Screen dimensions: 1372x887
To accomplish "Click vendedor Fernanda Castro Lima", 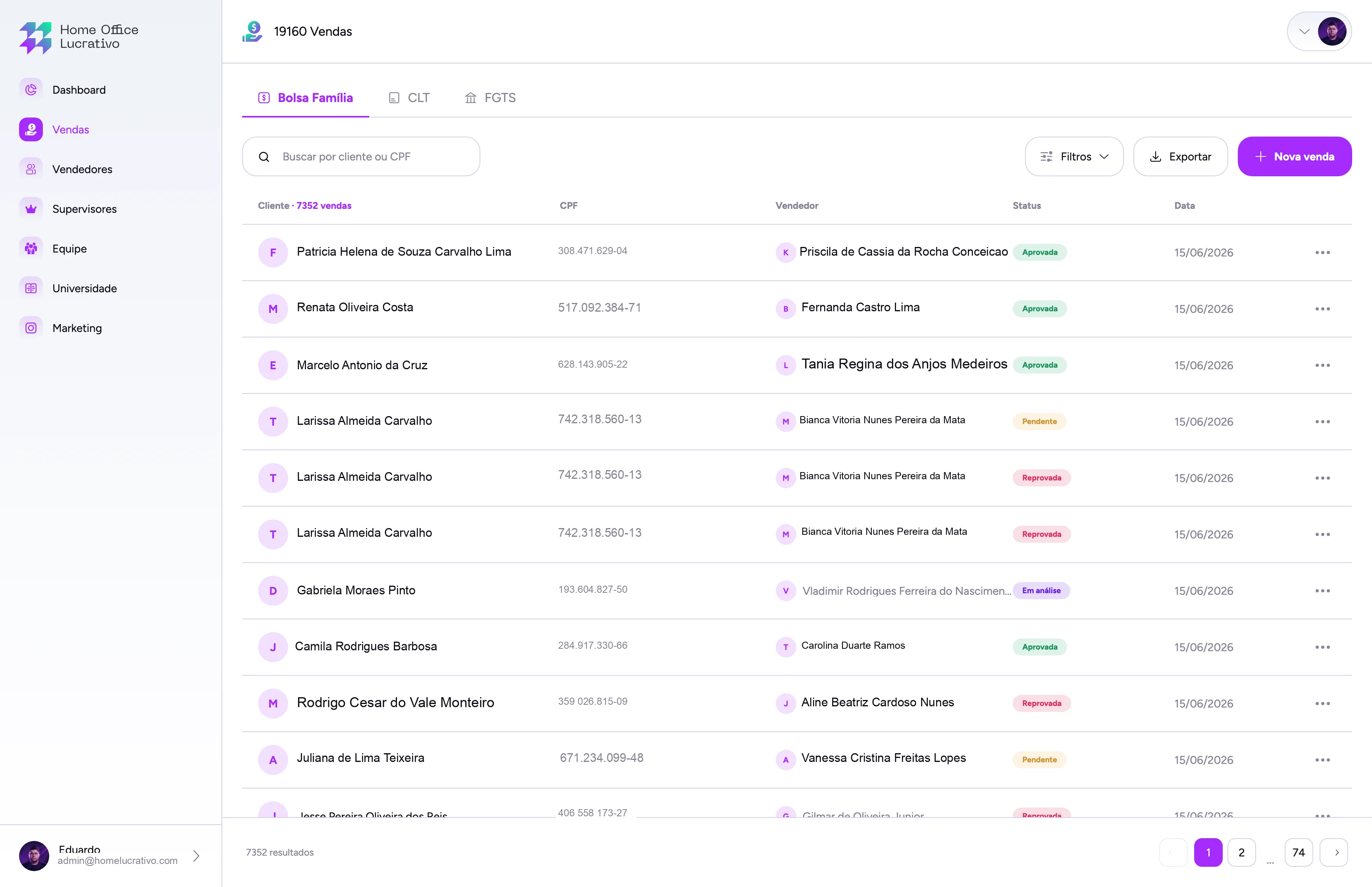I will click(860, 308).
